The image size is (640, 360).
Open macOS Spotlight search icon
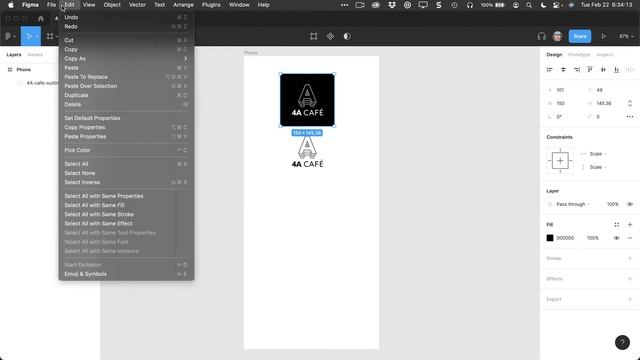529,5
